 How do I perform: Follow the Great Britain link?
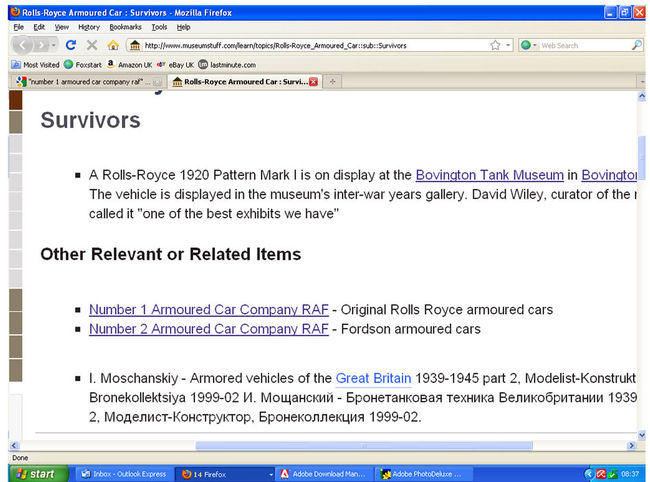(373, 378)
